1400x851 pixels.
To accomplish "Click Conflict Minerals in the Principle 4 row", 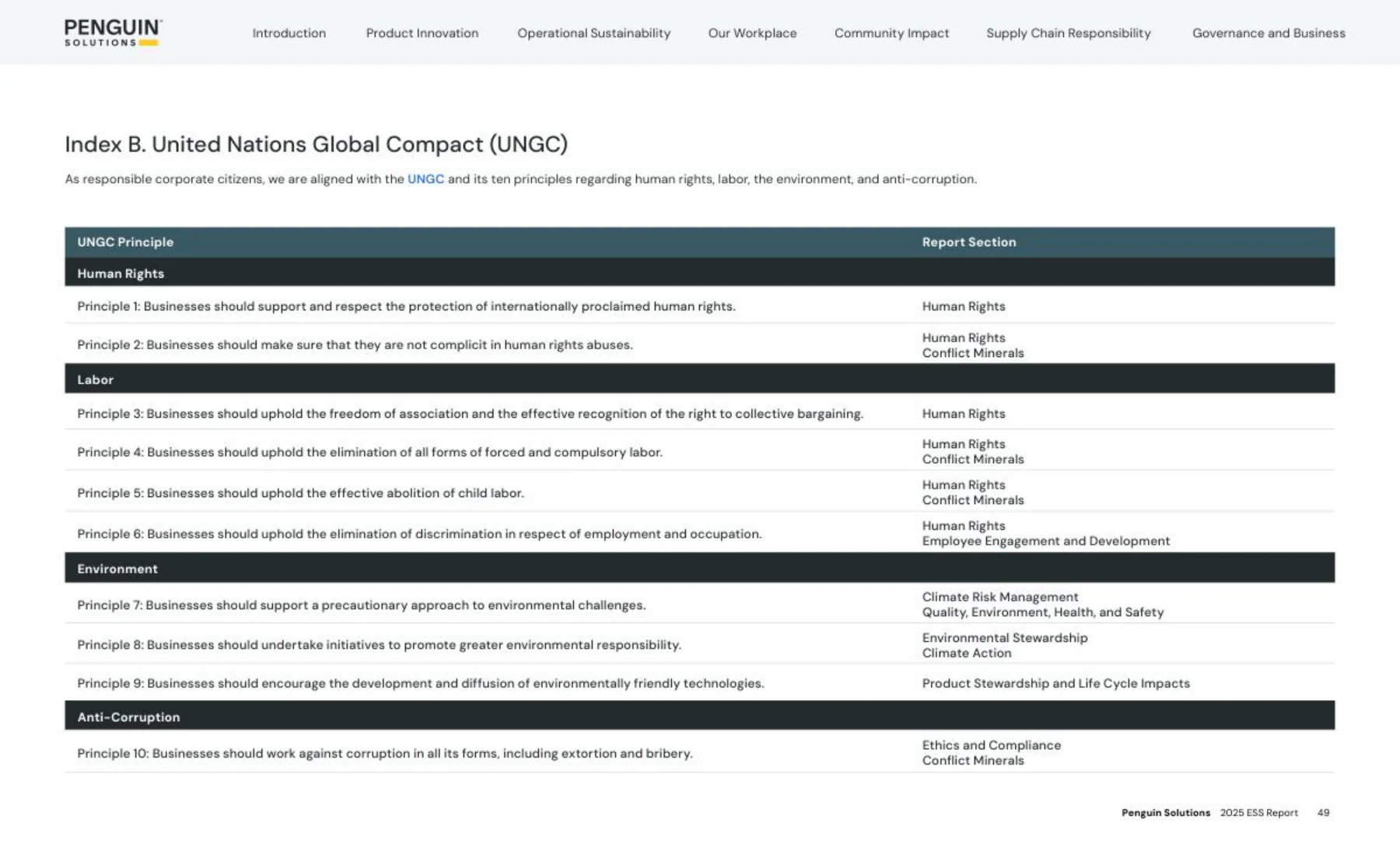I will click(x=973, y=460).
